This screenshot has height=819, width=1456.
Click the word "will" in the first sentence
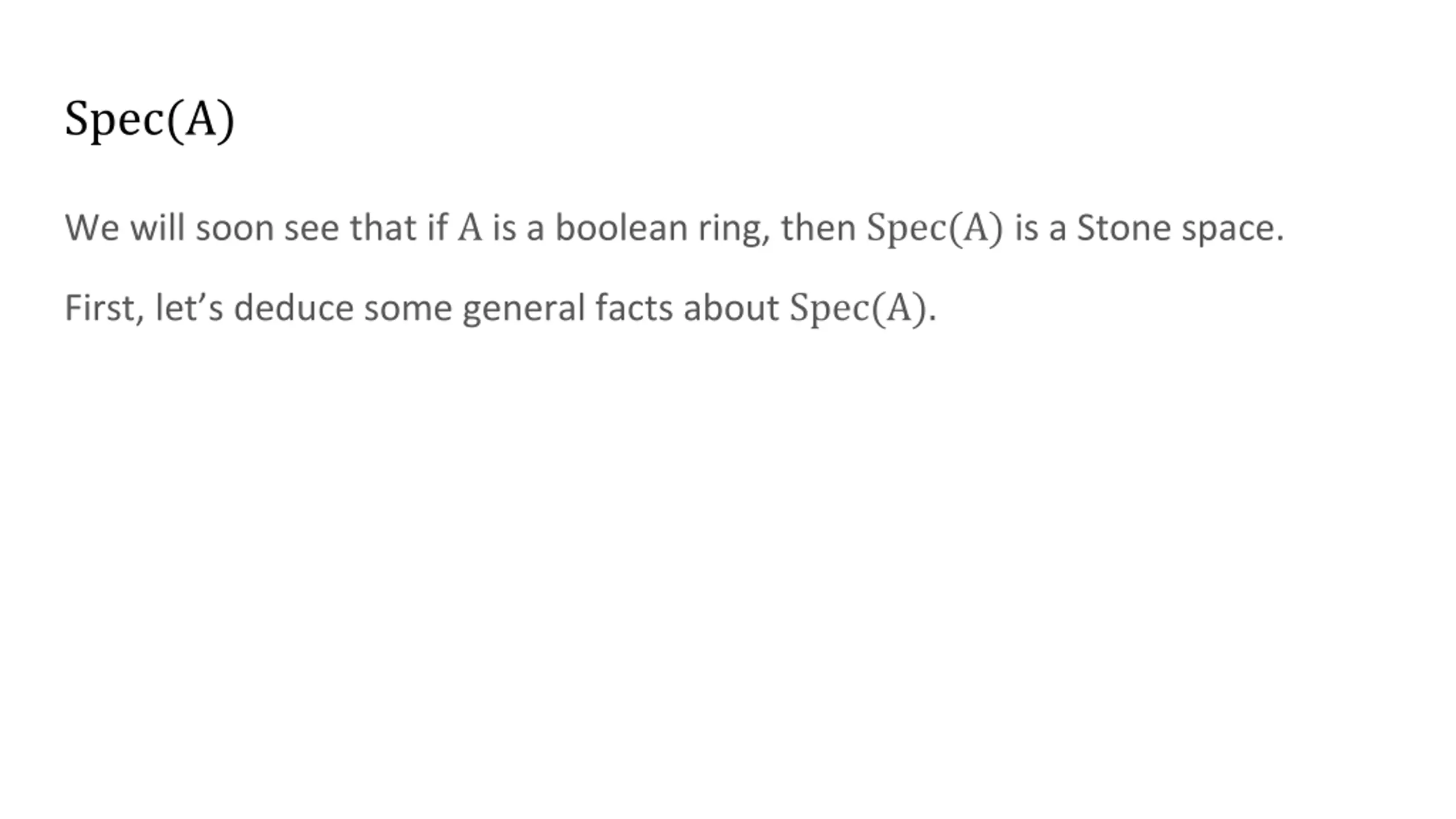point(158,227)
